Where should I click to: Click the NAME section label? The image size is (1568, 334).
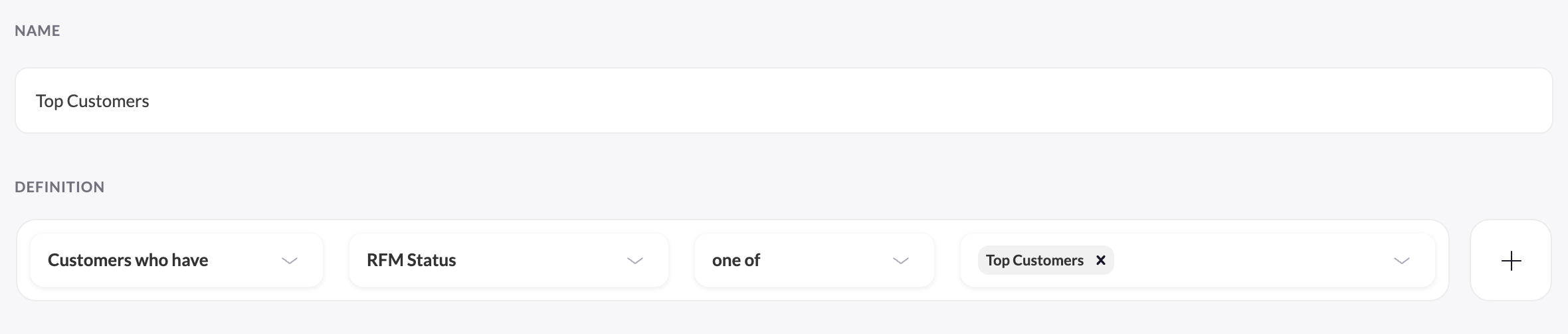[x=37, y=31]
